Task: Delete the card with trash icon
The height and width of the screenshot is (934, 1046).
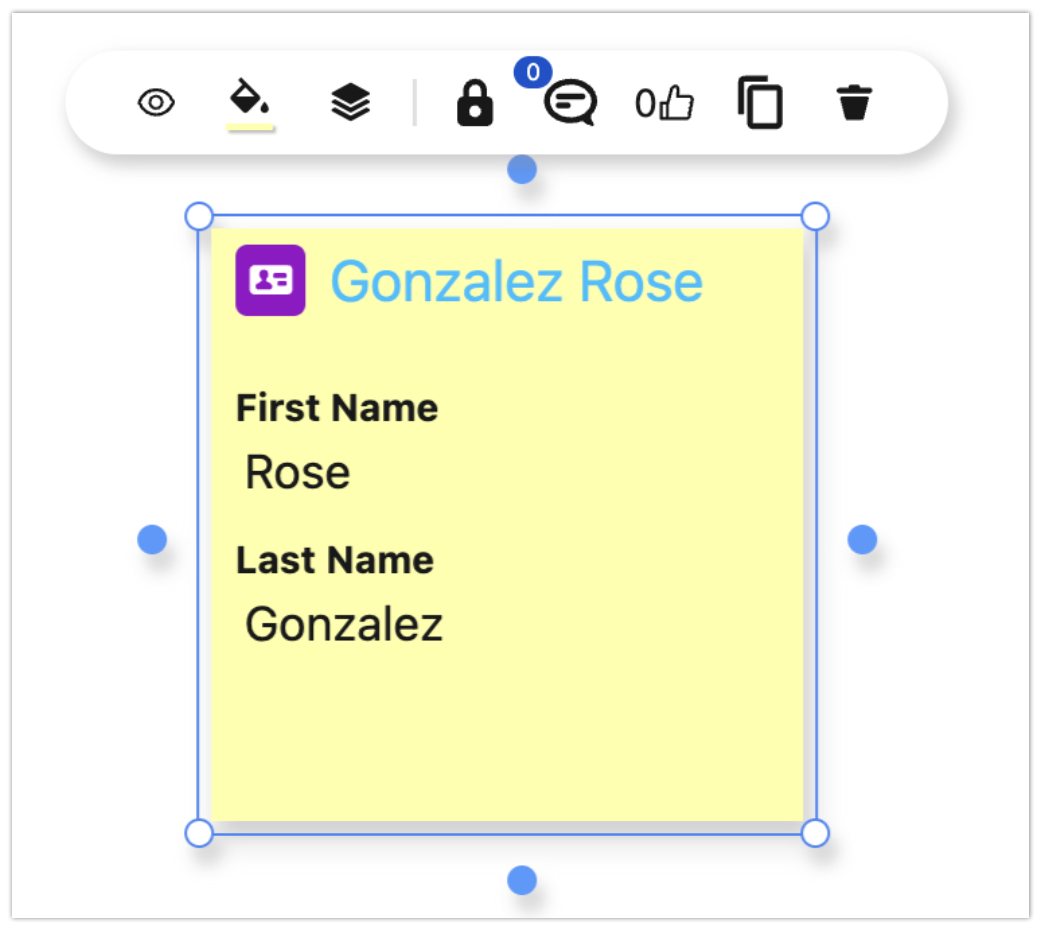Action: [x=854, y=102]
